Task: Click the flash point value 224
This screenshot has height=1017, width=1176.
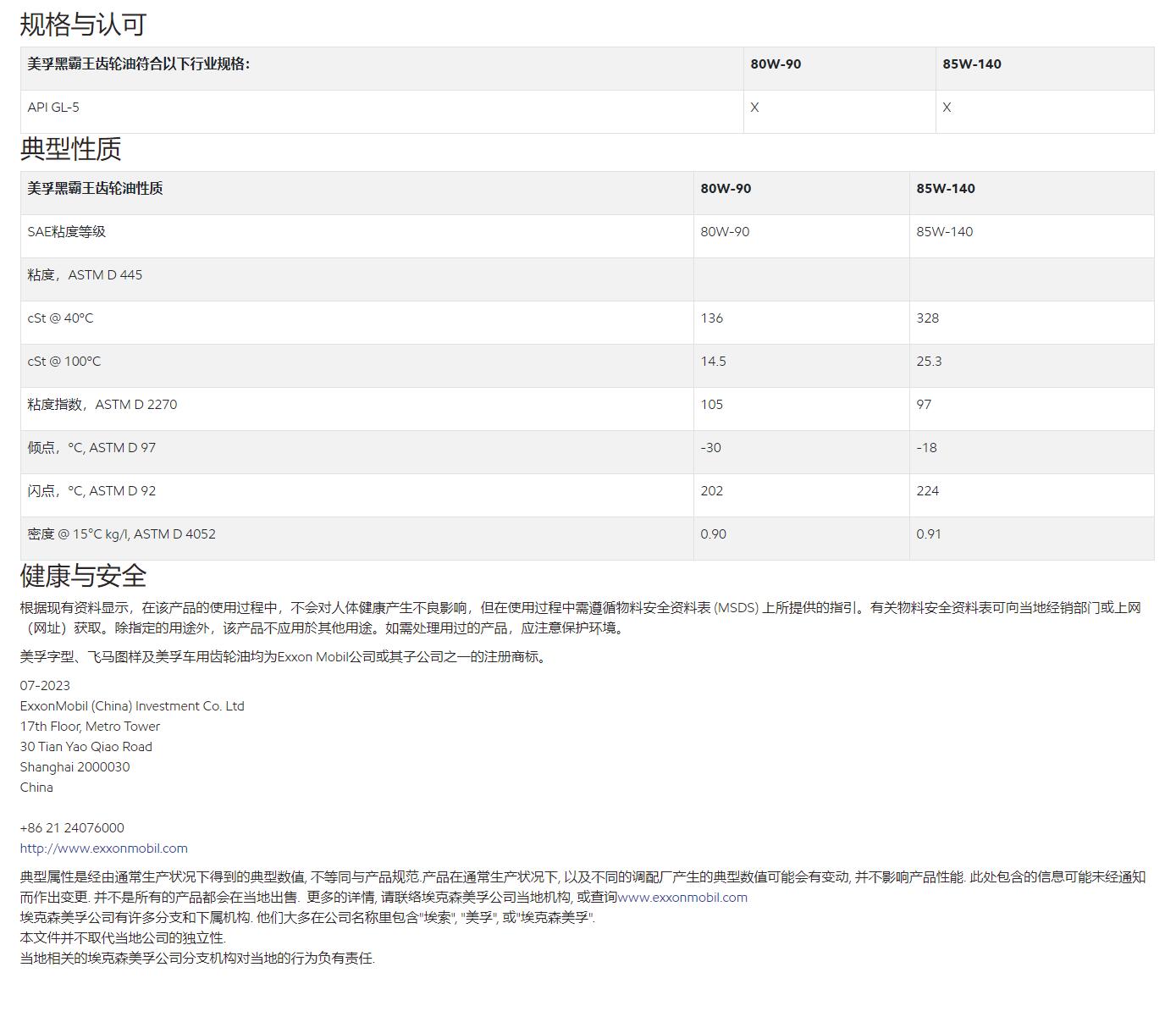Action: pyautogui.click(x=928, y=491)
